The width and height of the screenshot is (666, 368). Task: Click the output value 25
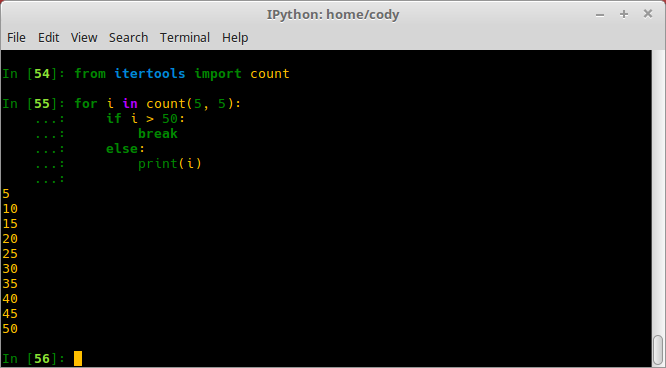[x=10, y=254]
